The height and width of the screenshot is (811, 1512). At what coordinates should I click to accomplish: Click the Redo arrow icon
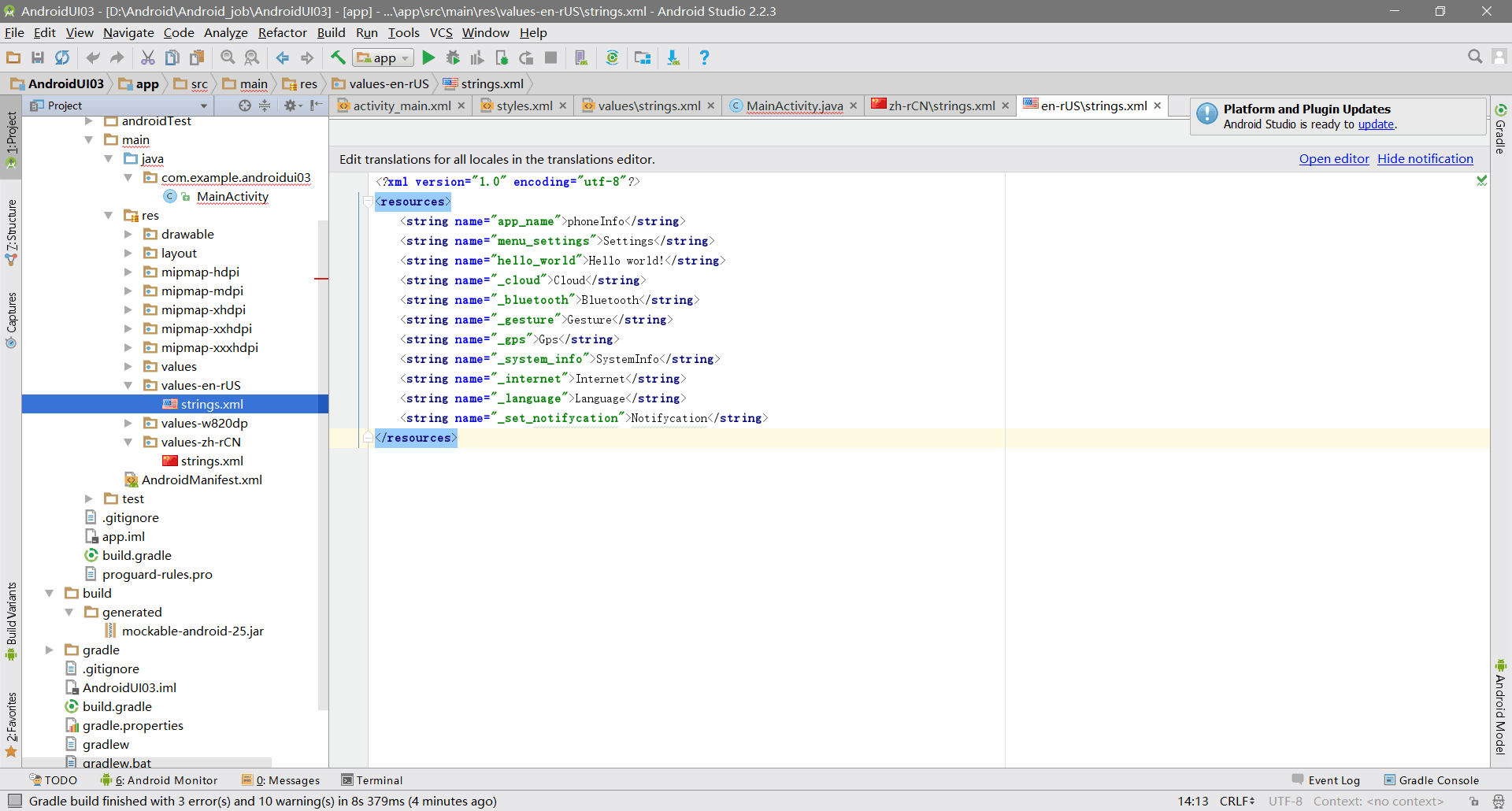(x=117, y=57)
